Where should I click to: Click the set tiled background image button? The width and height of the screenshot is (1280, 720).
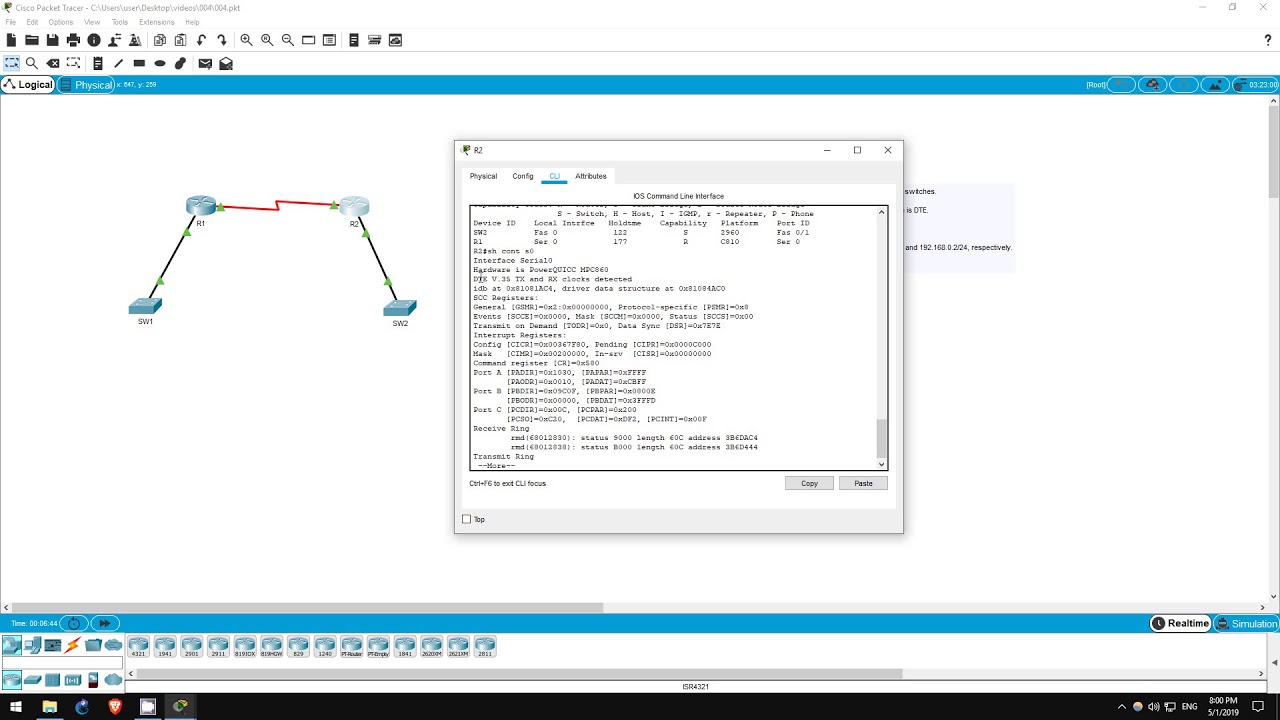(1216, 85)
